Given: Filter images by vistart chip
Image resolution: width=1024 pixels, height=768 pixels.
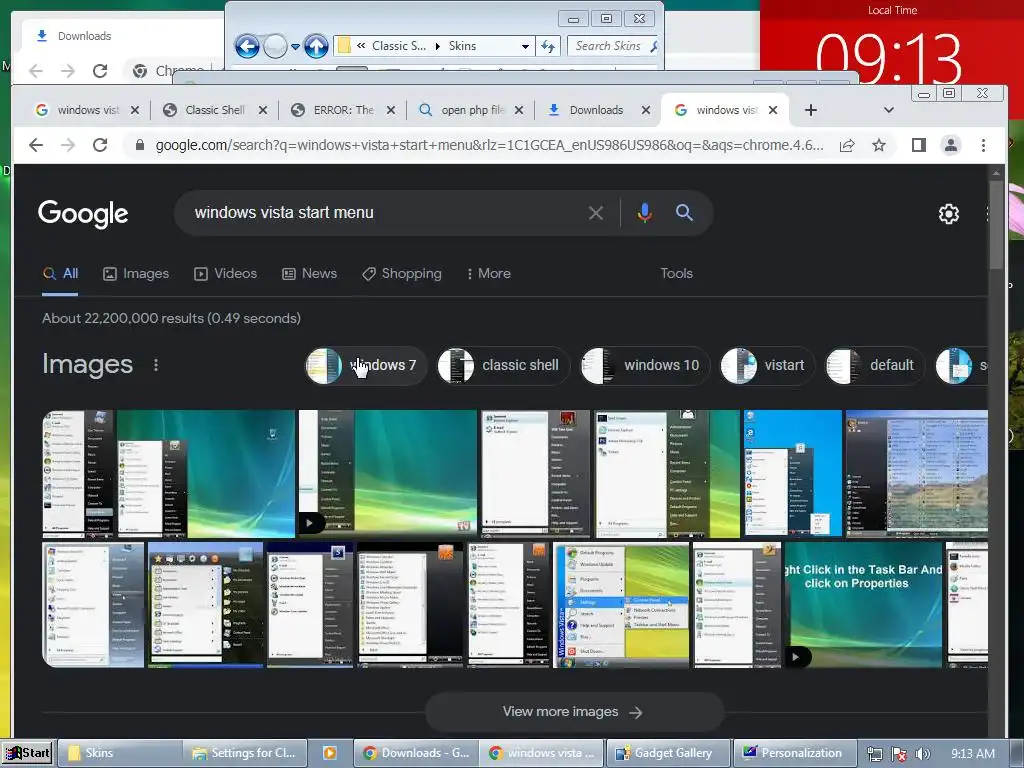Looking at the screenshot, I should click(x=767, y=366).
